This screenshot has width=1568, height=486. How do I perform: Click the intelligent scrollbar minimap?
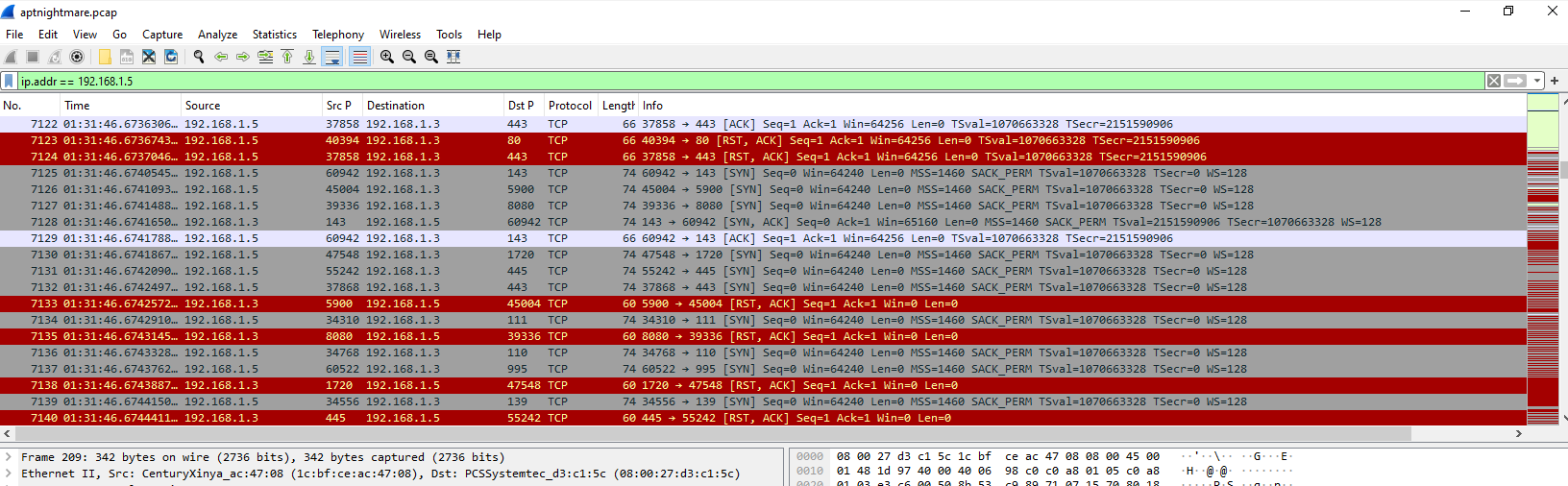pyautogui.click(x=1543, y=259)
